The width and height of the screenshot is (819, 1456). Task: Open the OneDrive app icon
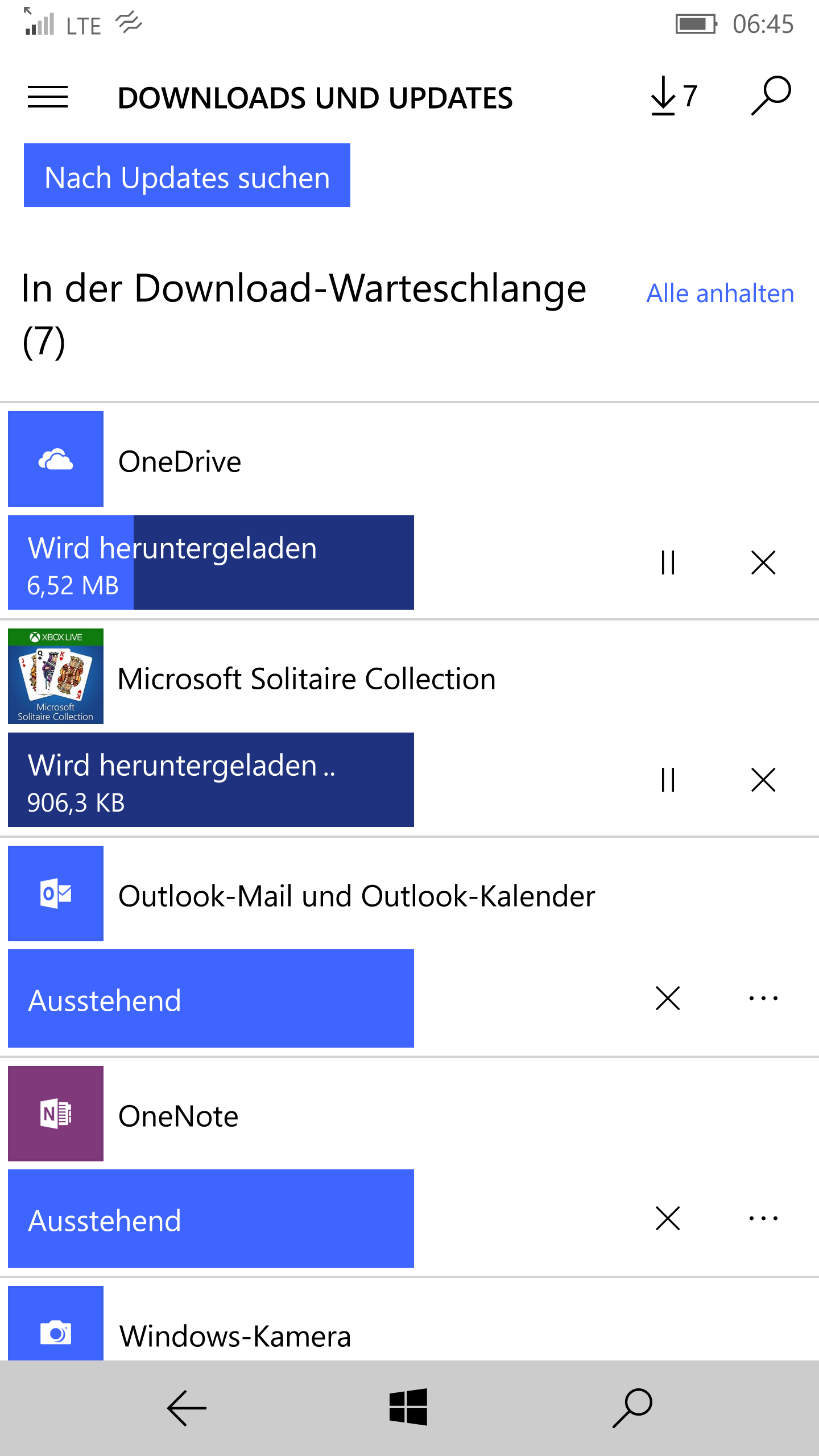pos(56,459)
